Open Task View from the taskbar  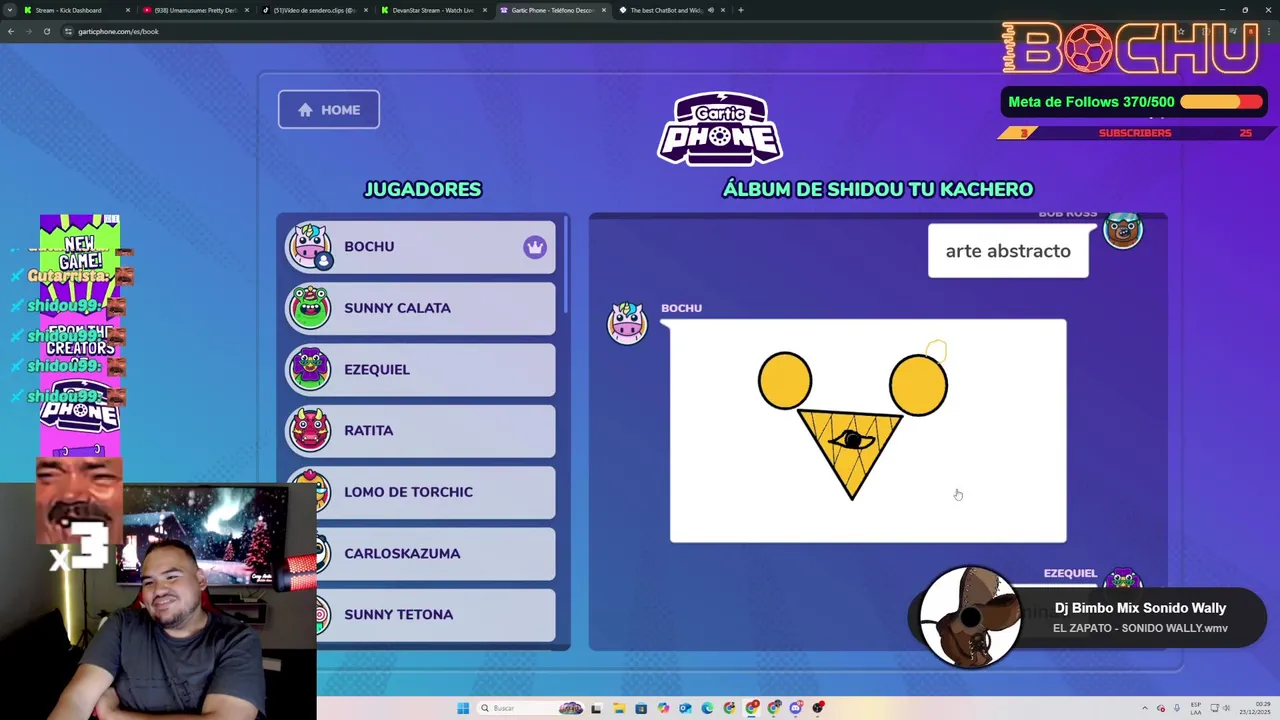(x=597, y=708)
